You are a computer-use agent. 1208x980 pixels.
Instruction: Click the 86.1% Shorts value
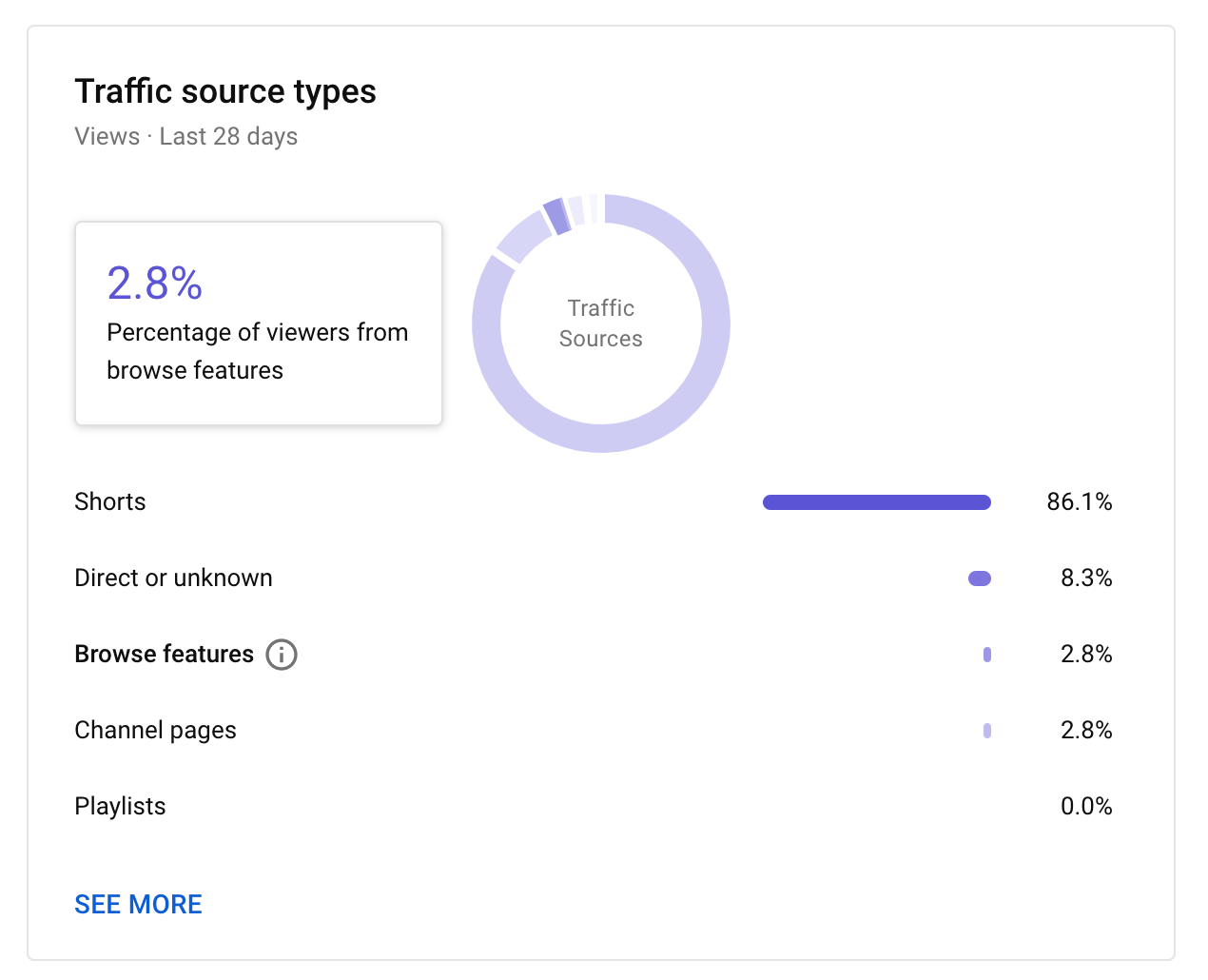pos(1080,501)
